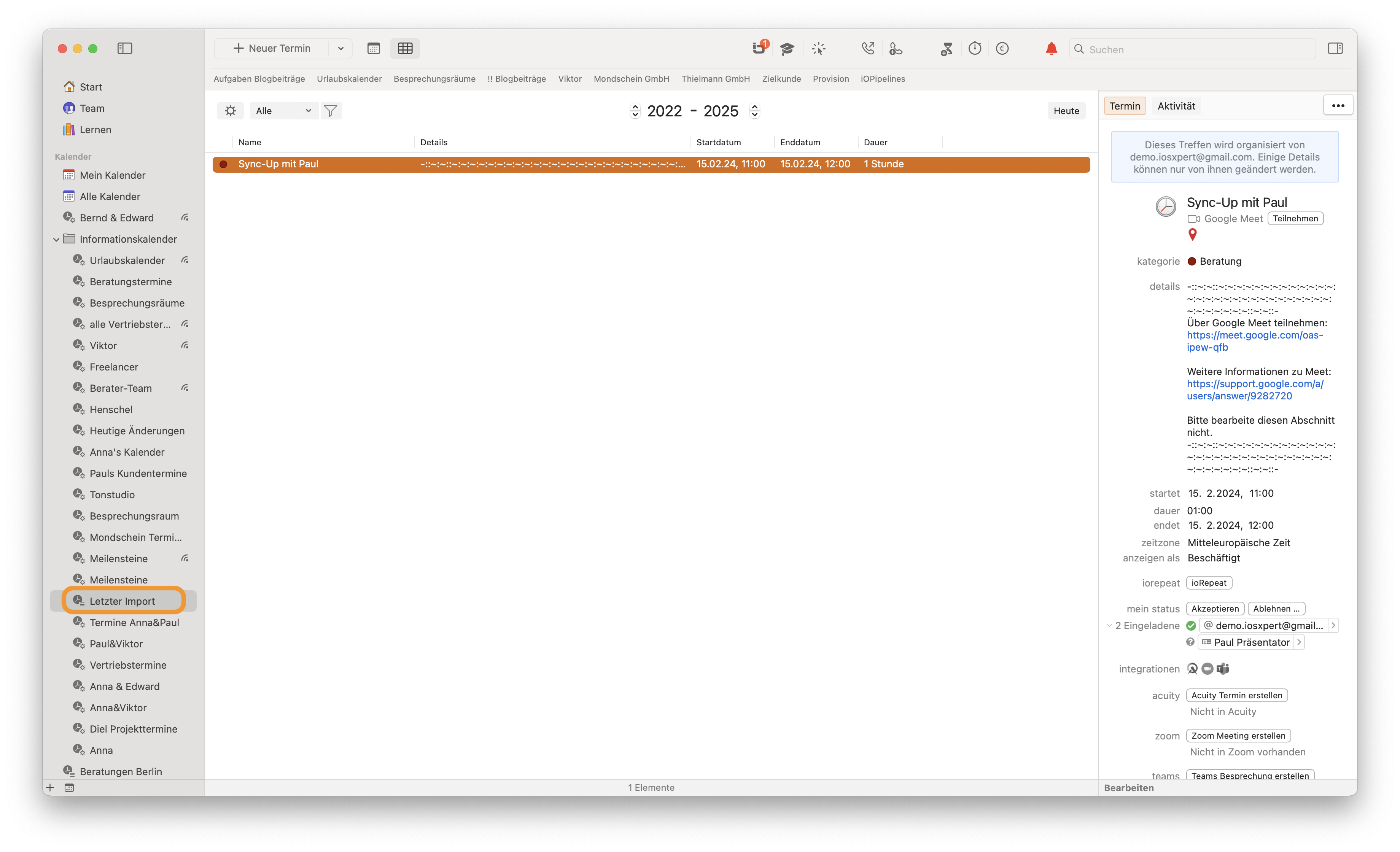
Task: Adjust the 2022 start year stepper
Action: click(x=635, y=111)
